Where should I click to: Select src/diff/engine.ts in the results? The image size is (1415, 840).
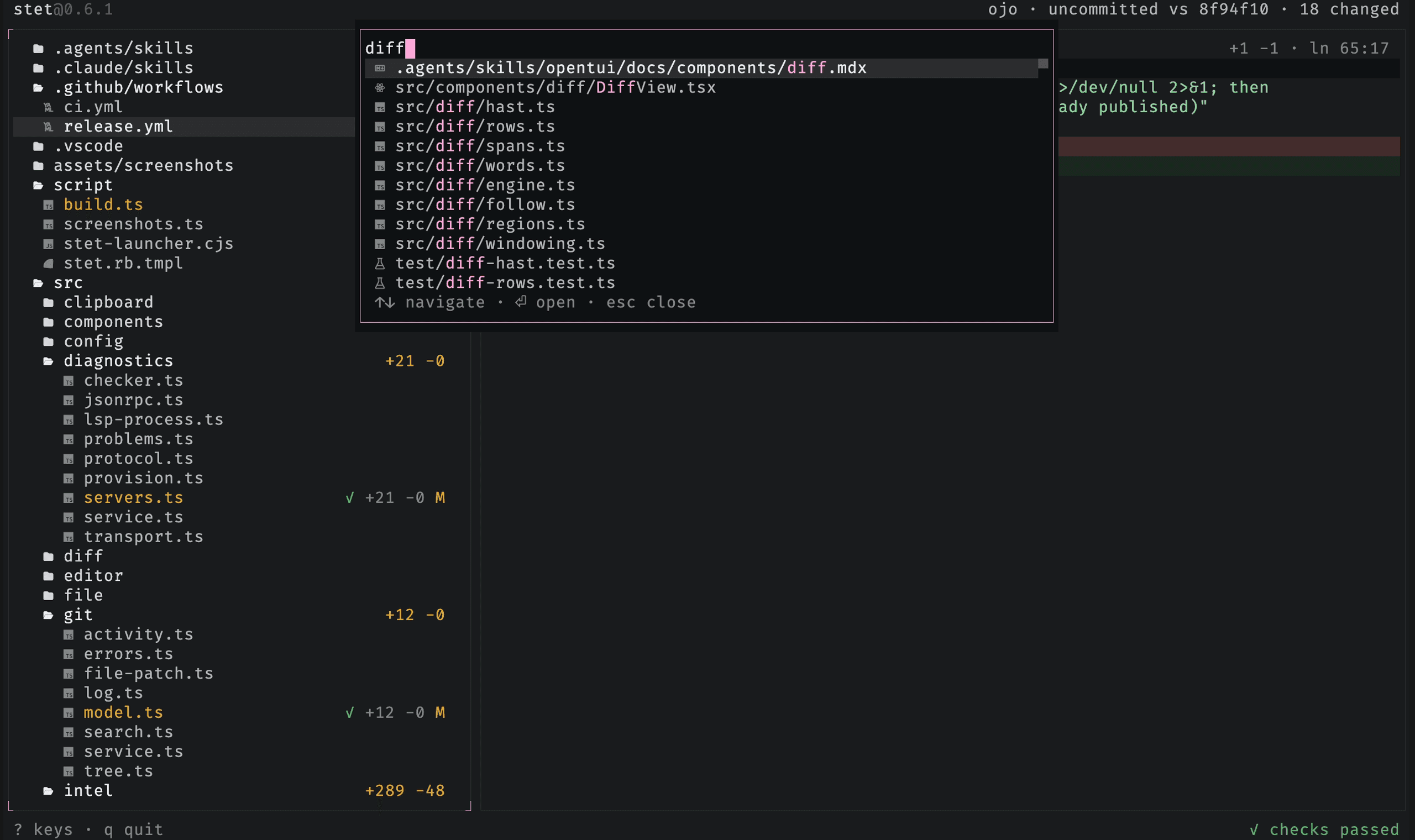click(x=701, y=185)
